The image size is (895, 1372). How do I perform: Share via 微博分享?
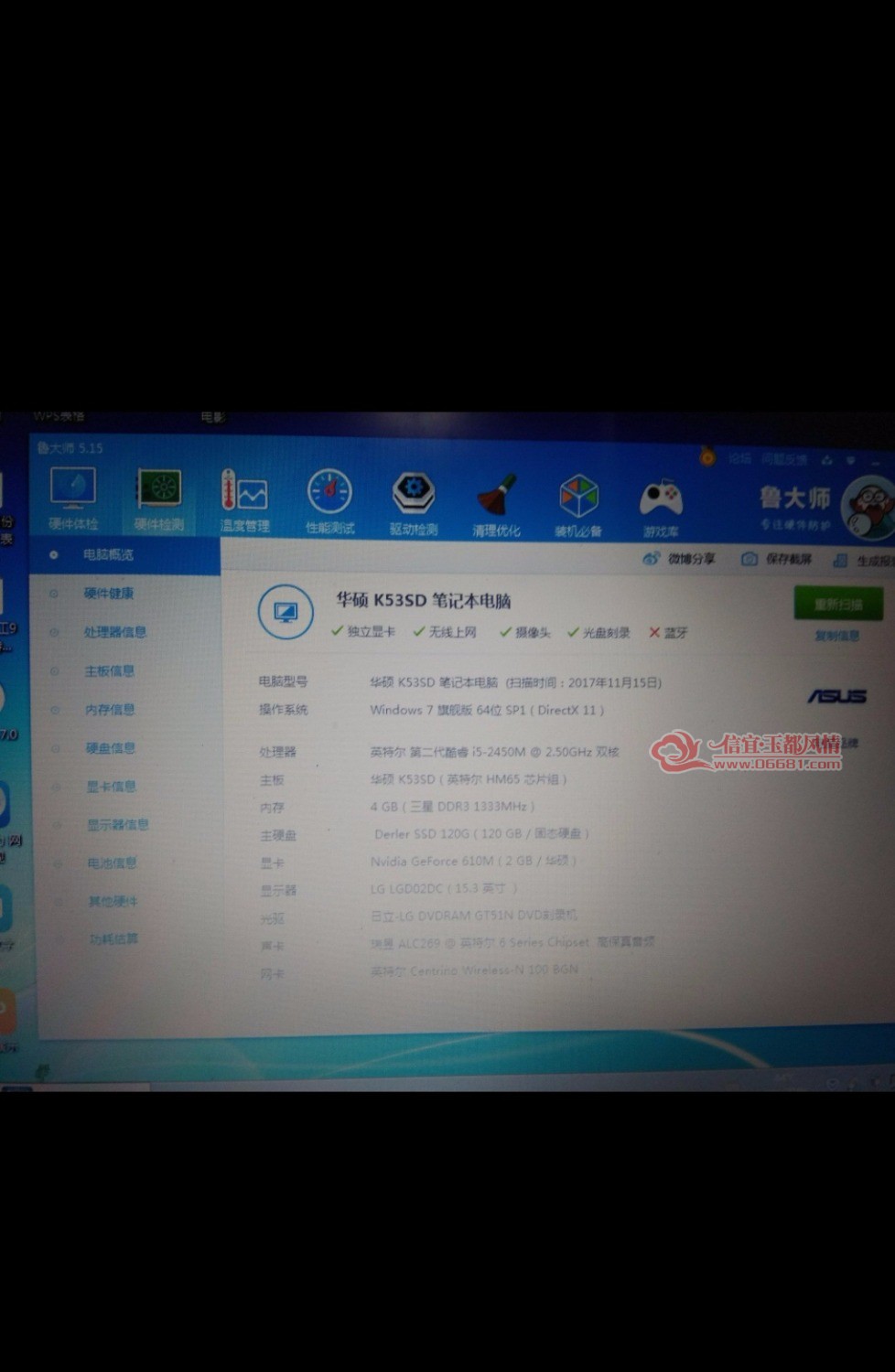pos(678,558)
